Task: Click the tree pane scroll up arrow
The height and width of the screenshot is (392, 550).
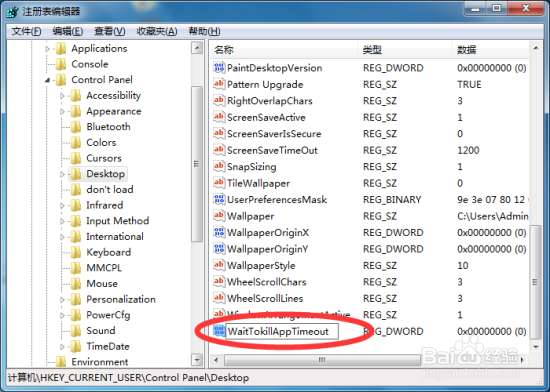Action: tap(197, 48)
